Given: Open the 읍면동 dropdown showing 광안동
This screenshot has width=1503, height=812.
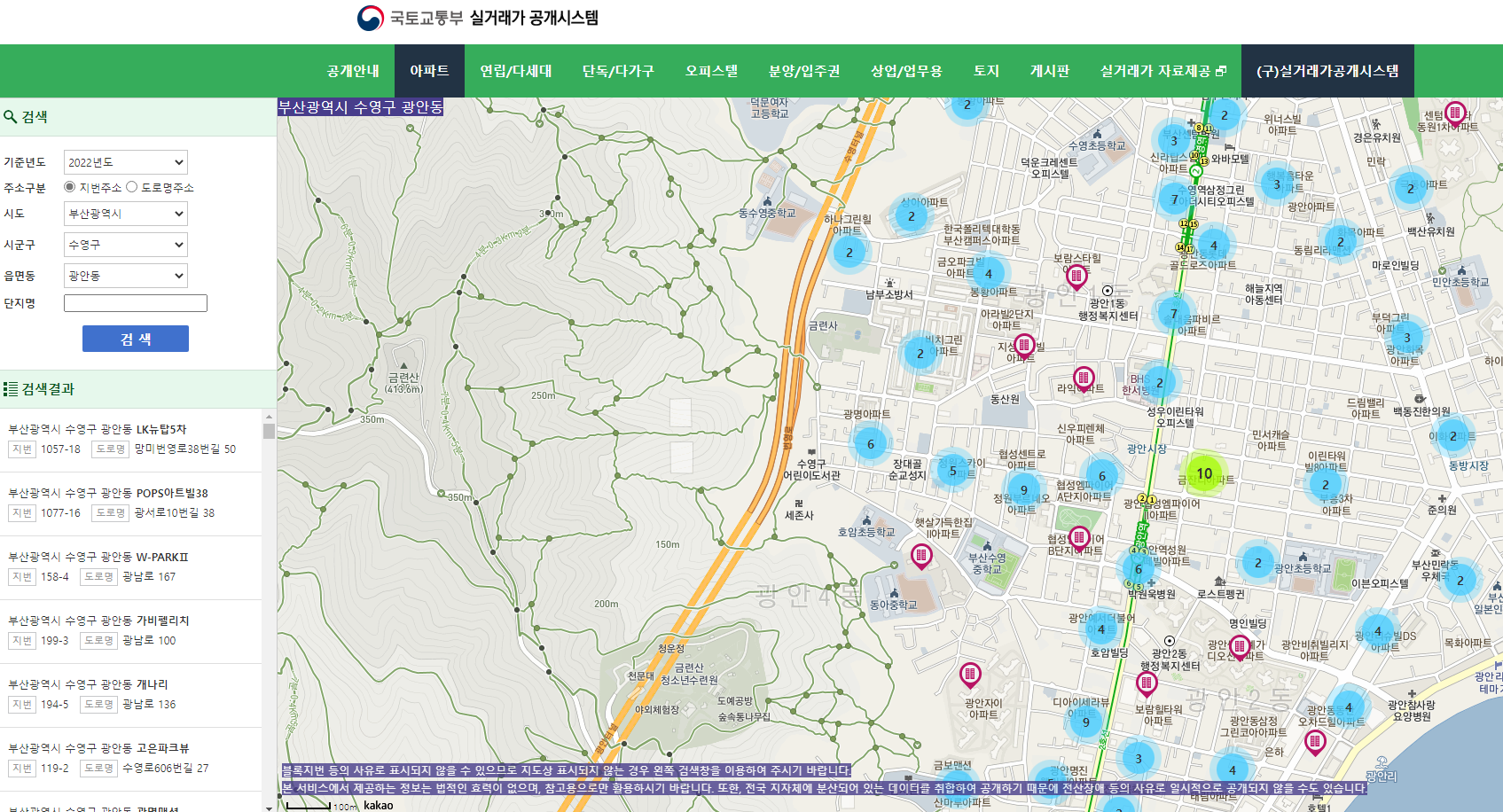Looking at the screenshot, I should [x=126, y=276].
